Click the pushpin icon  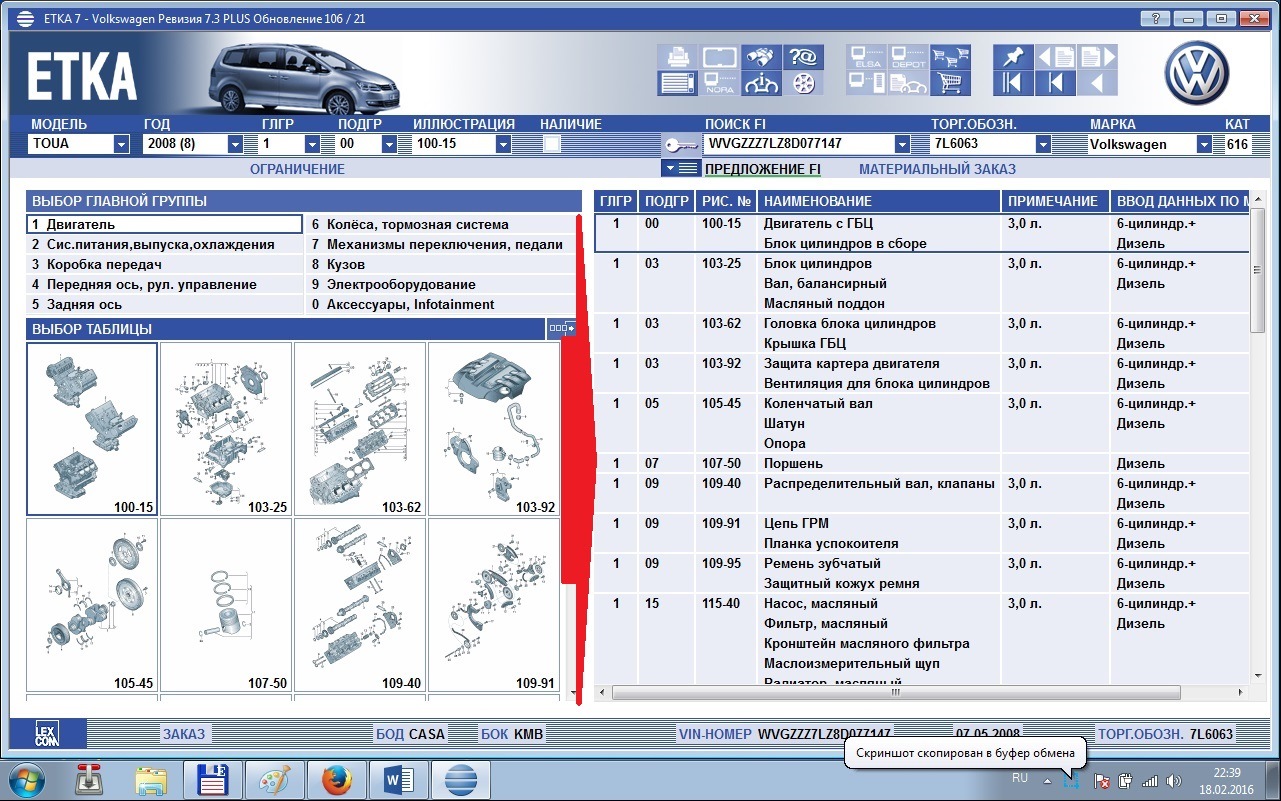(x=1013, y=57)
